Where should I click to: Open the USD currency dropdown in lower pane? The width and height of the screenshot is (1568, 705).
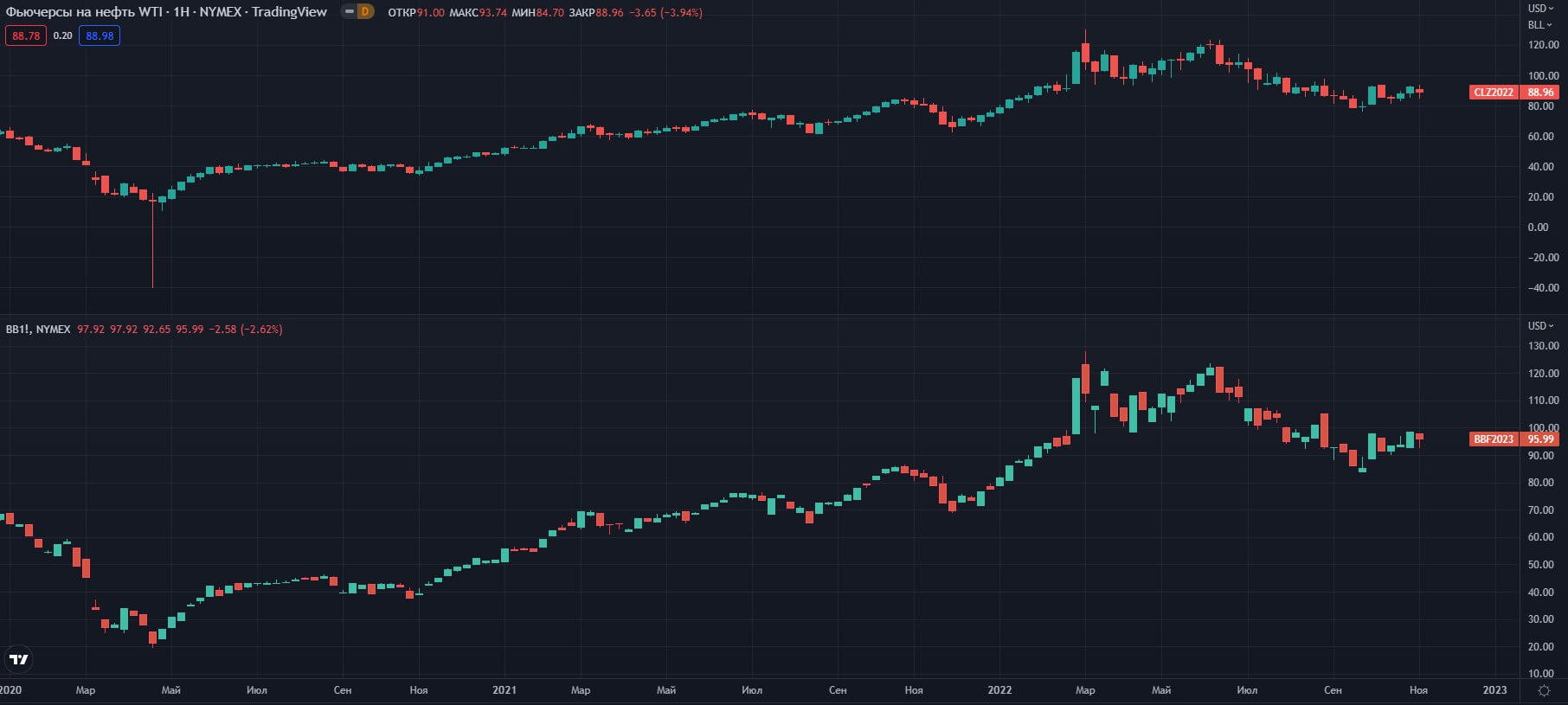point(1540,326)
